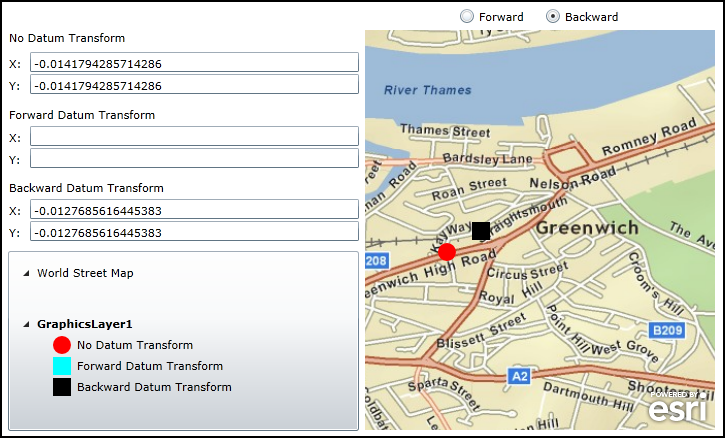Screen dimensions: 725x438
Task: Click the Croom's Hill label on map
Action: (x=656, y=283)
